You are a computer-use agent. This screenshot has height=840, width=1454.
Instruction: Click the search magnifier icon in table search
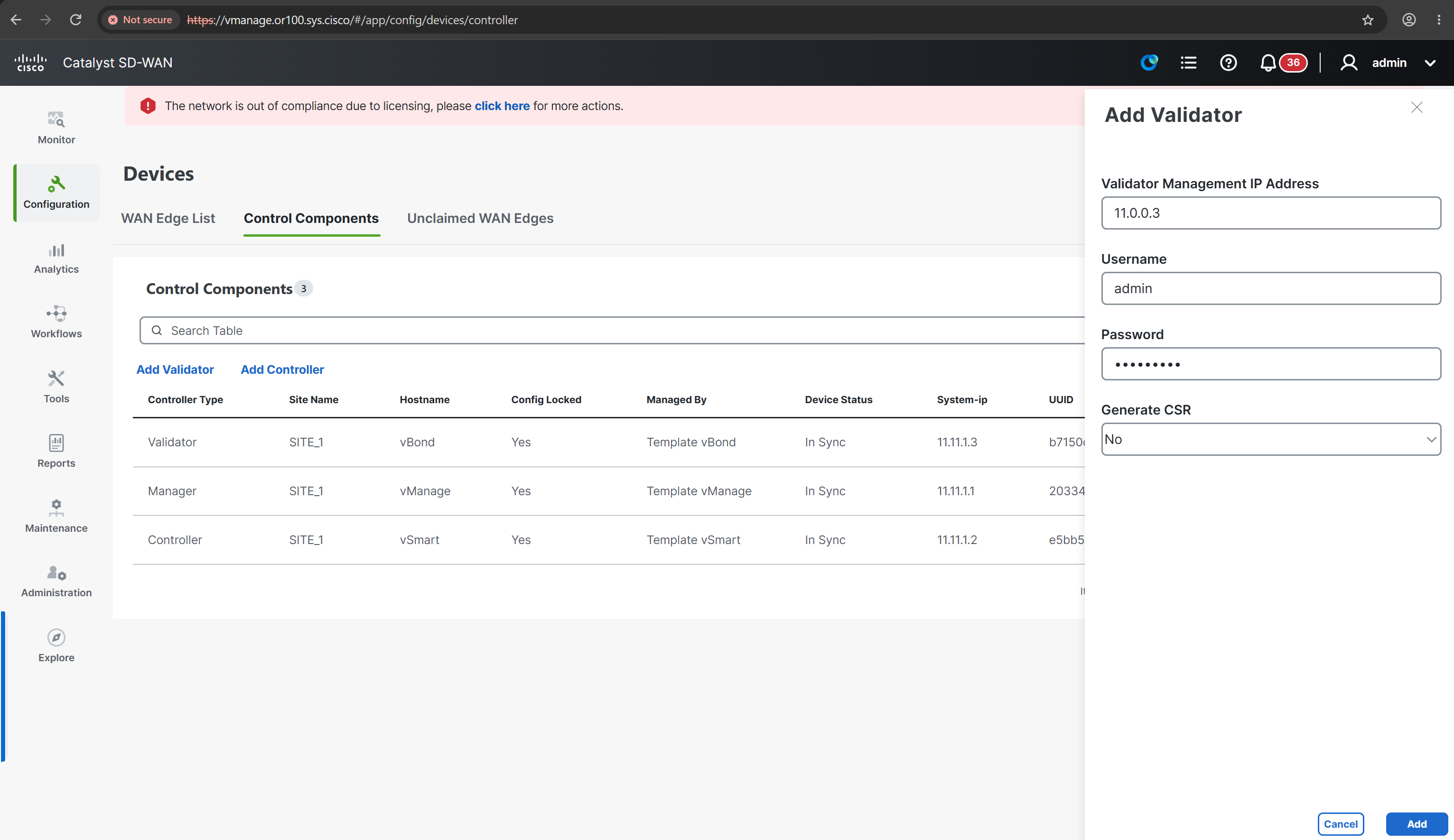(157, 330)
